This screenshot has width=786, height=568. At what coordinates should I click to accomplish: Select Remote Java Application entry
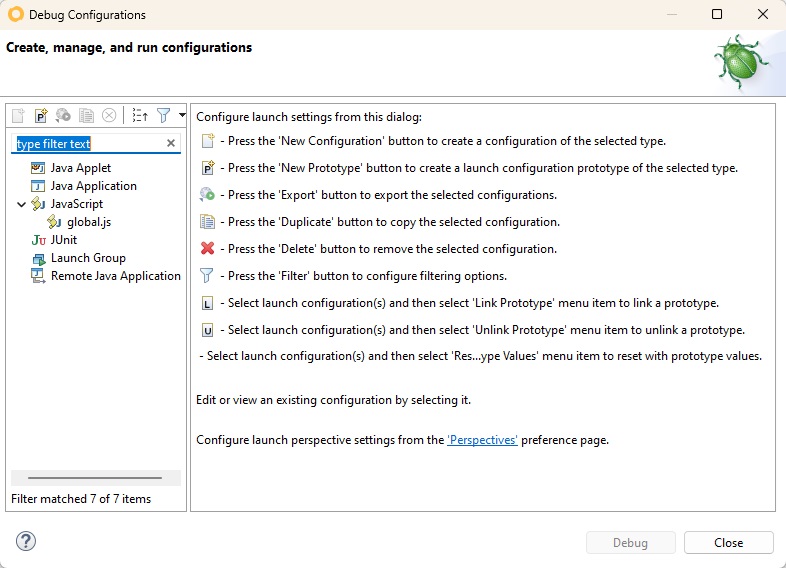115,276
